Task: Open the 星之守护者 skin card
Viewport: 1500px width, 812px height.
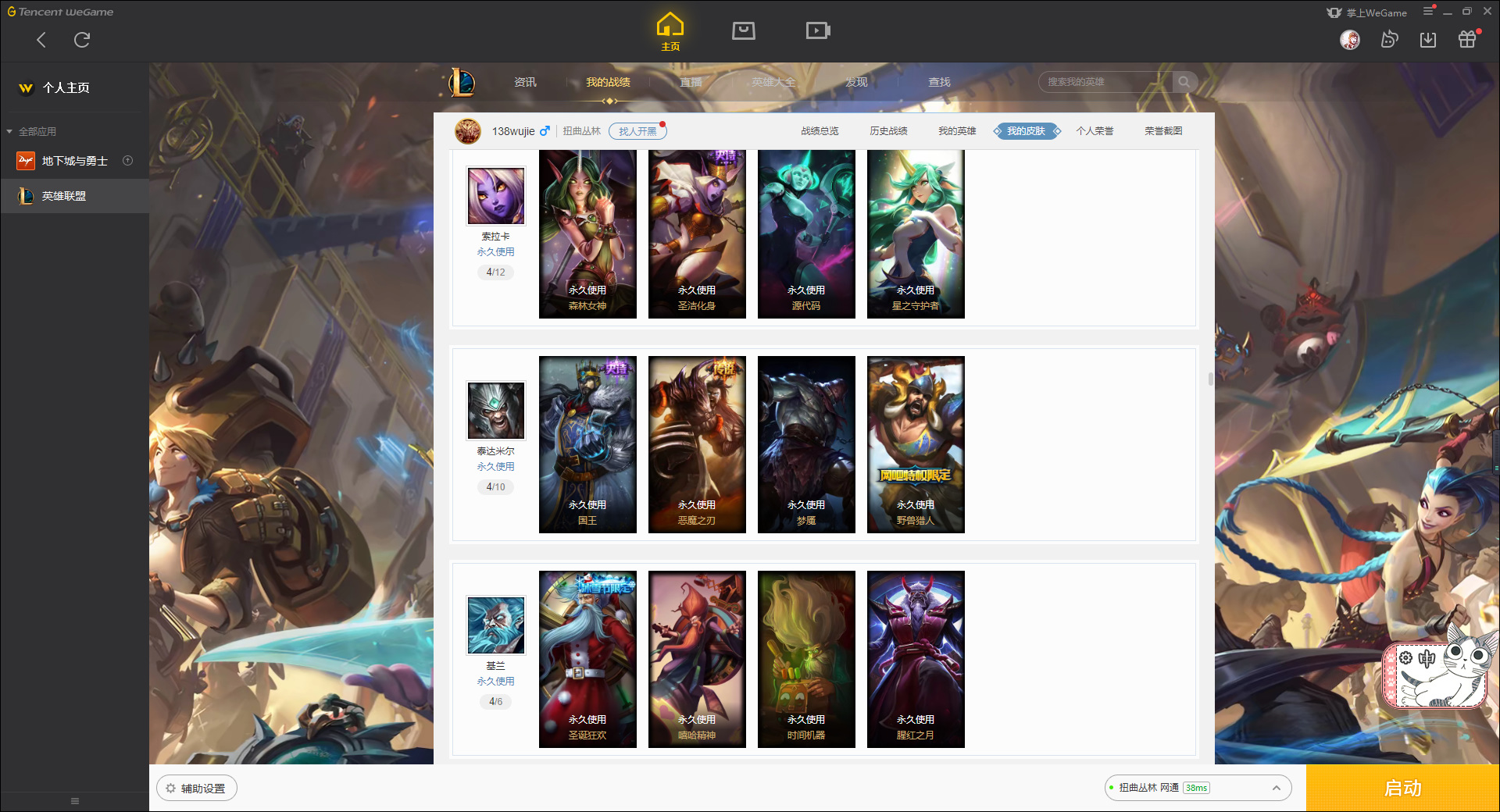Action: pos(916,234)
